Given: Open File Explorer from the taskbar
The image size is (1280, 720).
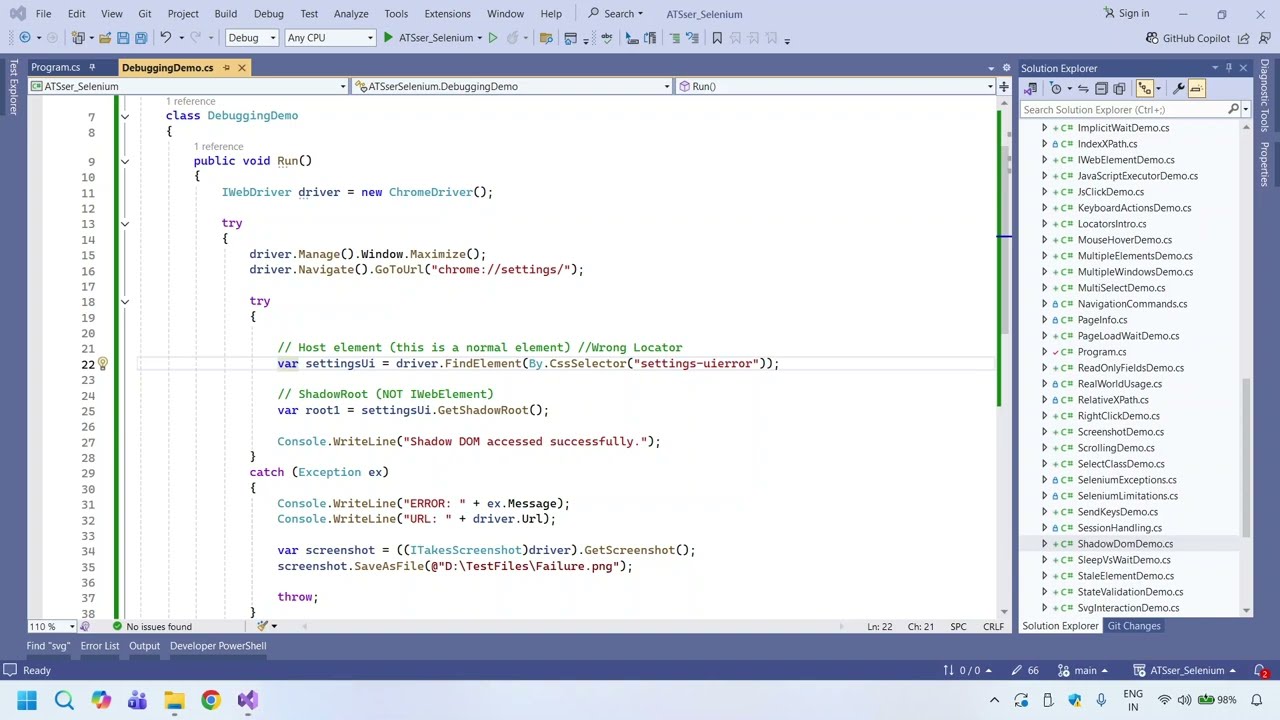Looking at the screenshot, I should tap(174, 700).
